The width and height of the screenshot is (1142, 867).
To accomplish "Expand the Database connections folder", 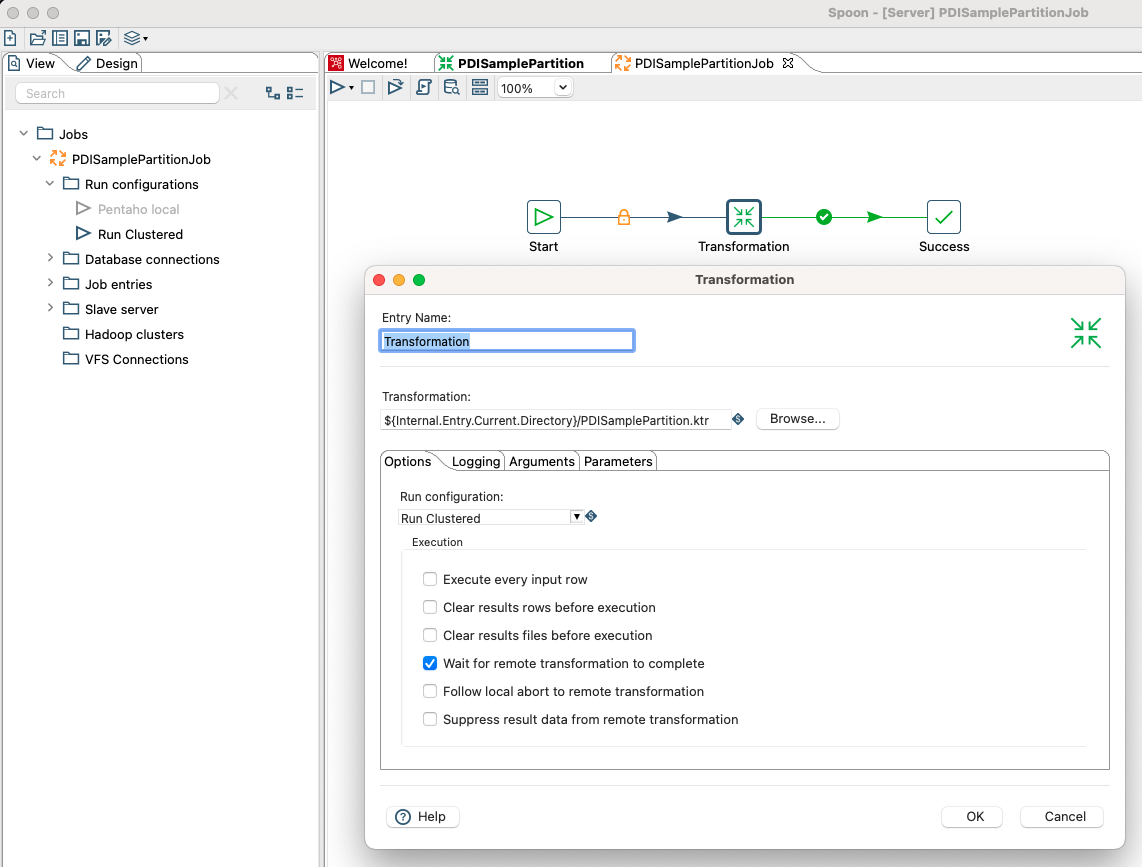I will tap(50, 259).
